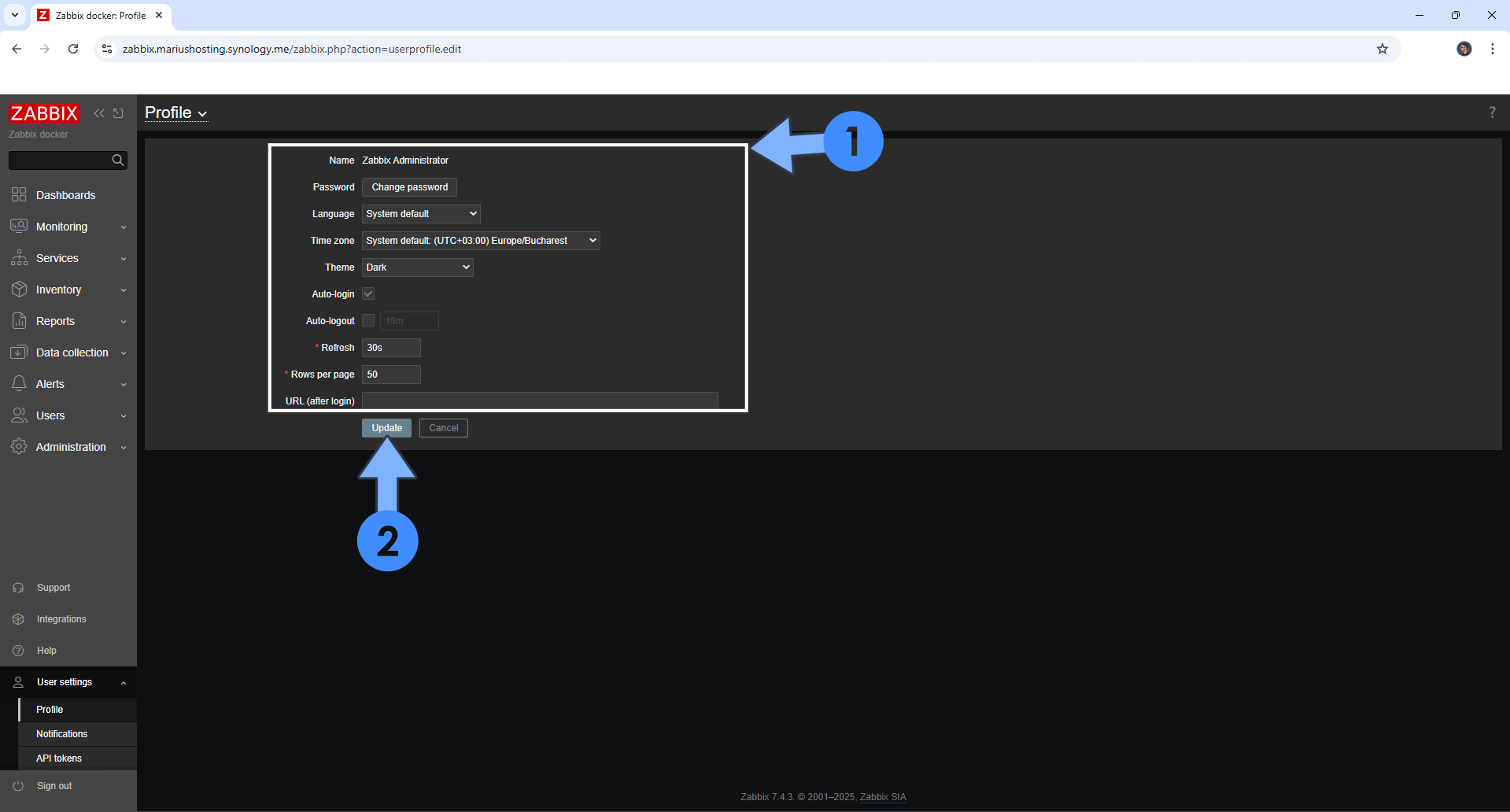Expand the Monitoring menu
The height and width of the screenshot is (812, 1510).
point(68,227)
